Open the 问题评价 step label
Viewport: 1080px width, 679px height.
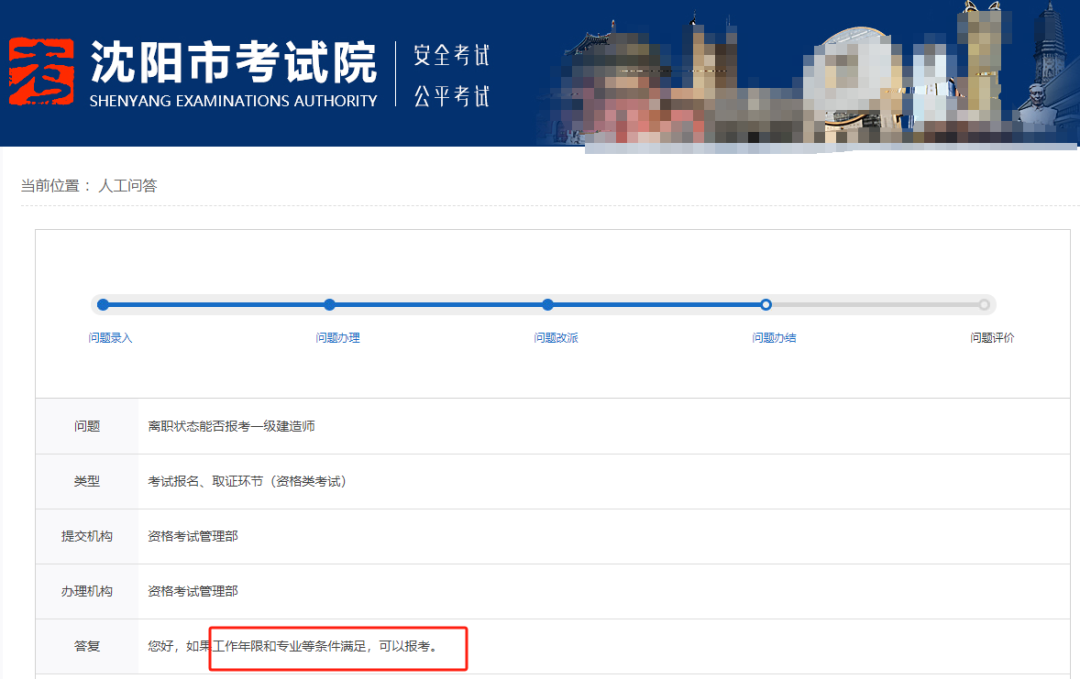pyautogui.click(x=992, y=338)
